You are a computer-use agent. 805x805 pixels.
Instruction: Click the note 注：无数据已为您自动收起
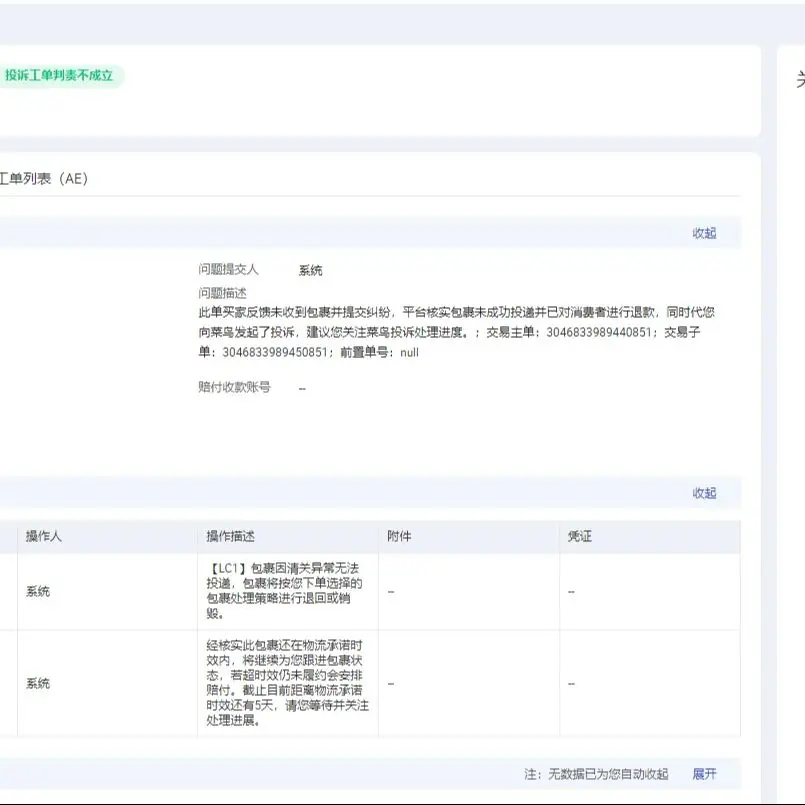(x=596, y=774)
